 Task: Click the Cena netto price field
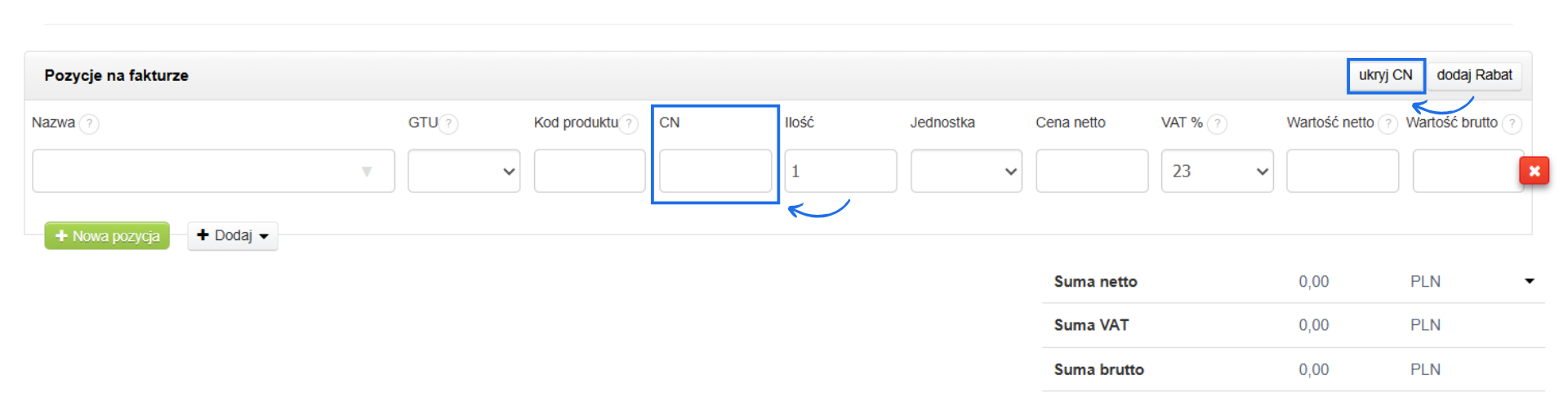click(x=1092, y=171)
